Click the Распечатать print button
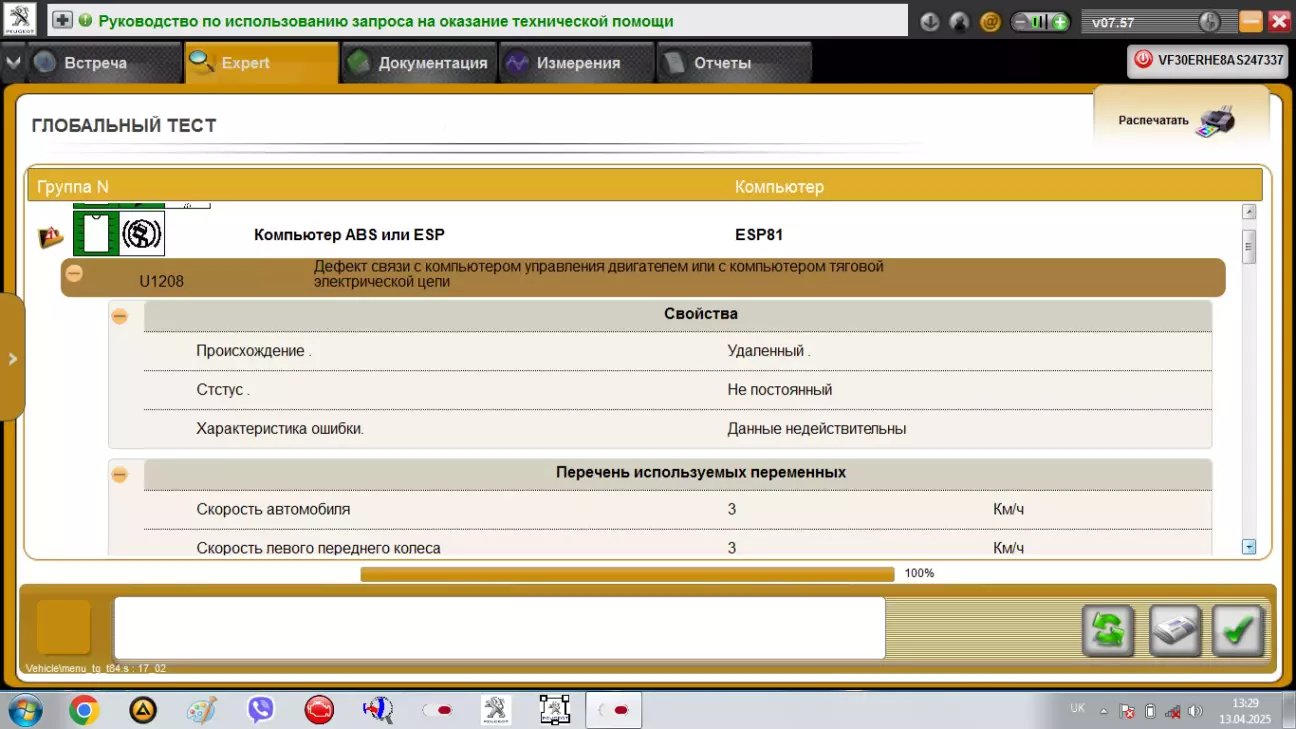The width and height of the screenshot is (1296, 729). click(x=1180, y=120)
